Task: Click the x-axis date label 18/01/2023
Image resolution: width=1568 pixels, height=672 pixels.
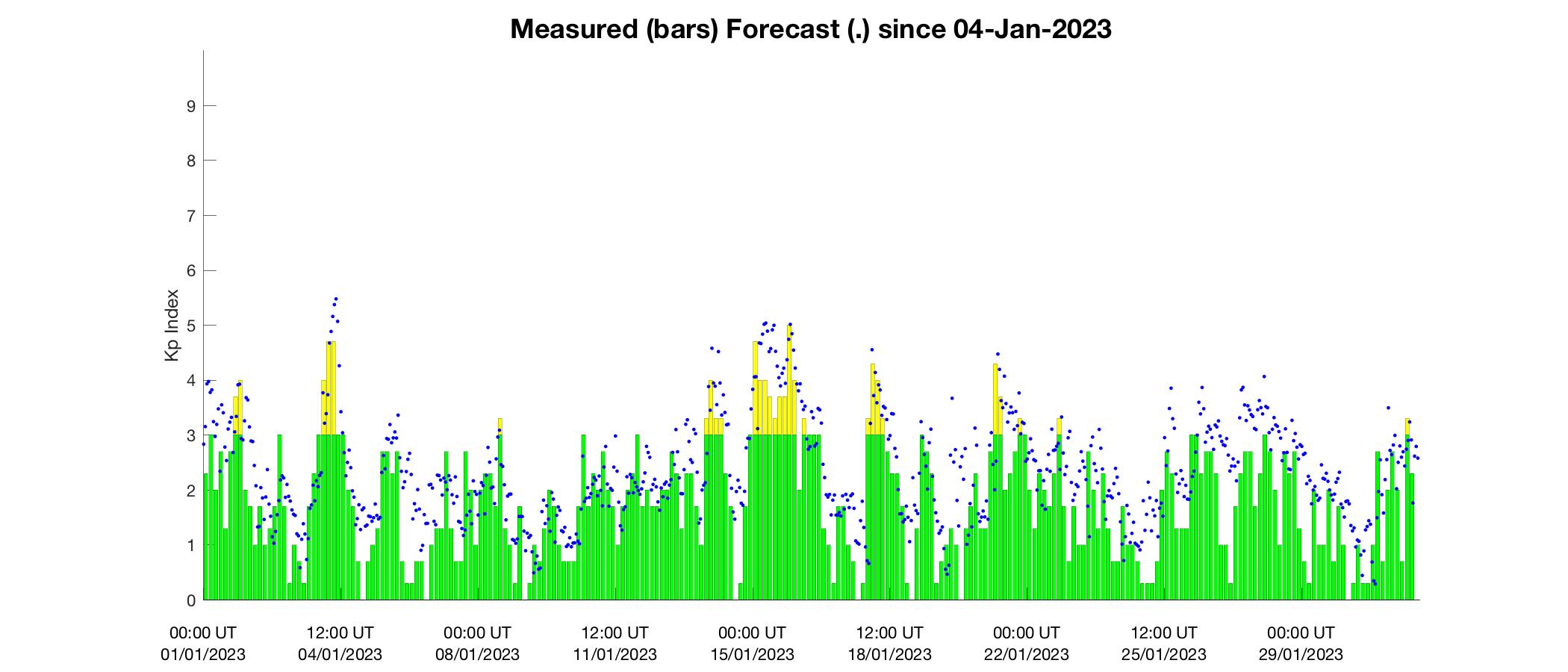Action: 889,655
